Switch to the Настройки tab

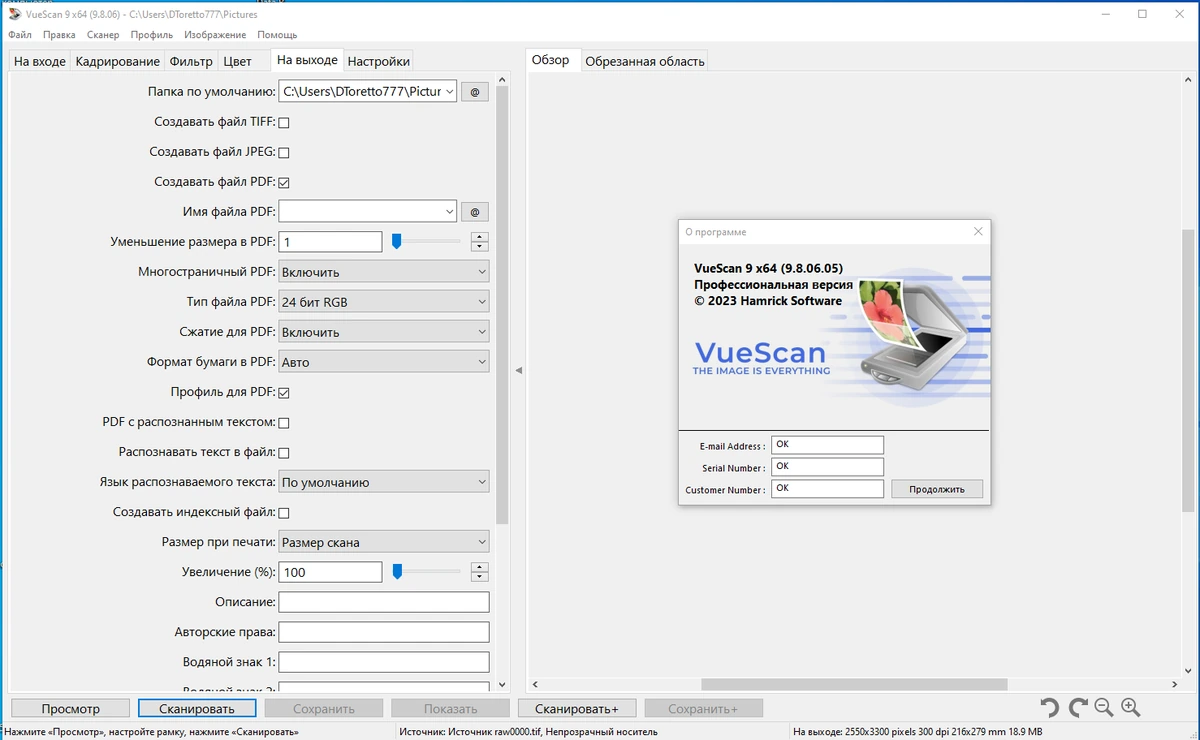(378, 61)
